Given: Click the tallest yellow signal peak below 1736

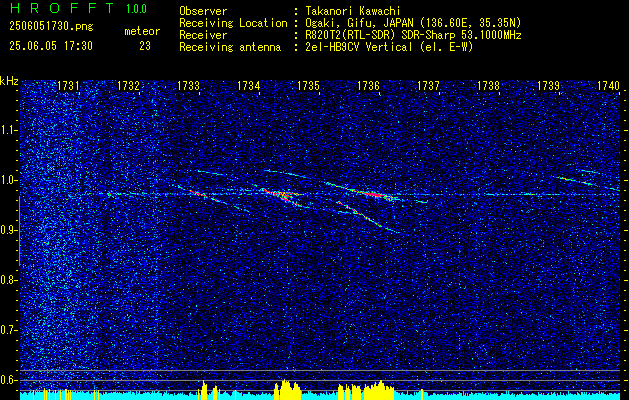Looking at the screenshot, I should pyautogui.click(x=380, y=389).
